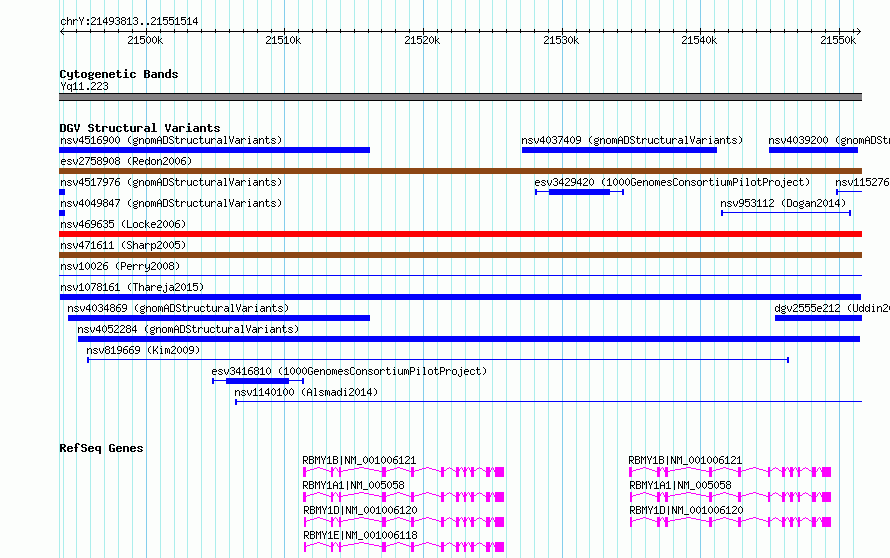Click the thick blue glyph under esv3429420
Viewport: 890px width, 558px height.
click(x=580, y=192)
